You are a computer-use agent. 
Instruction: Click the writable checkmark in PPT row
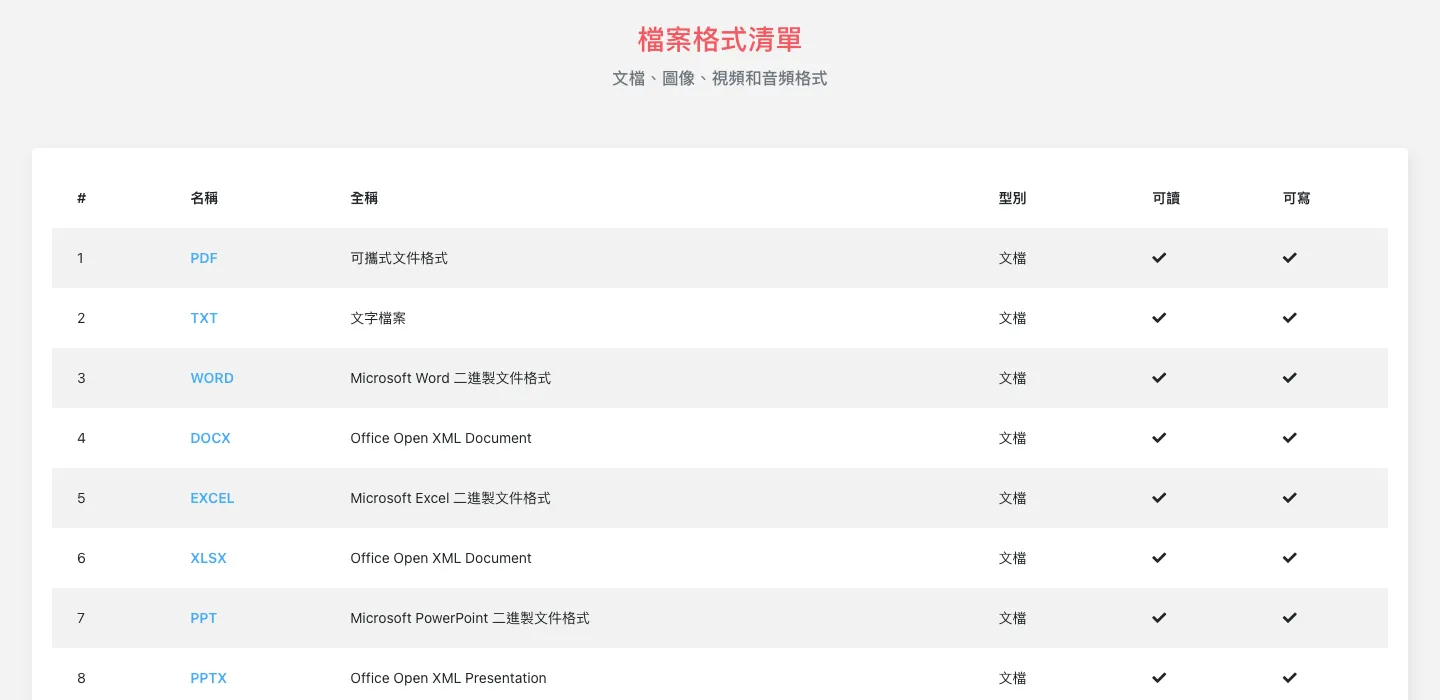1290,618
